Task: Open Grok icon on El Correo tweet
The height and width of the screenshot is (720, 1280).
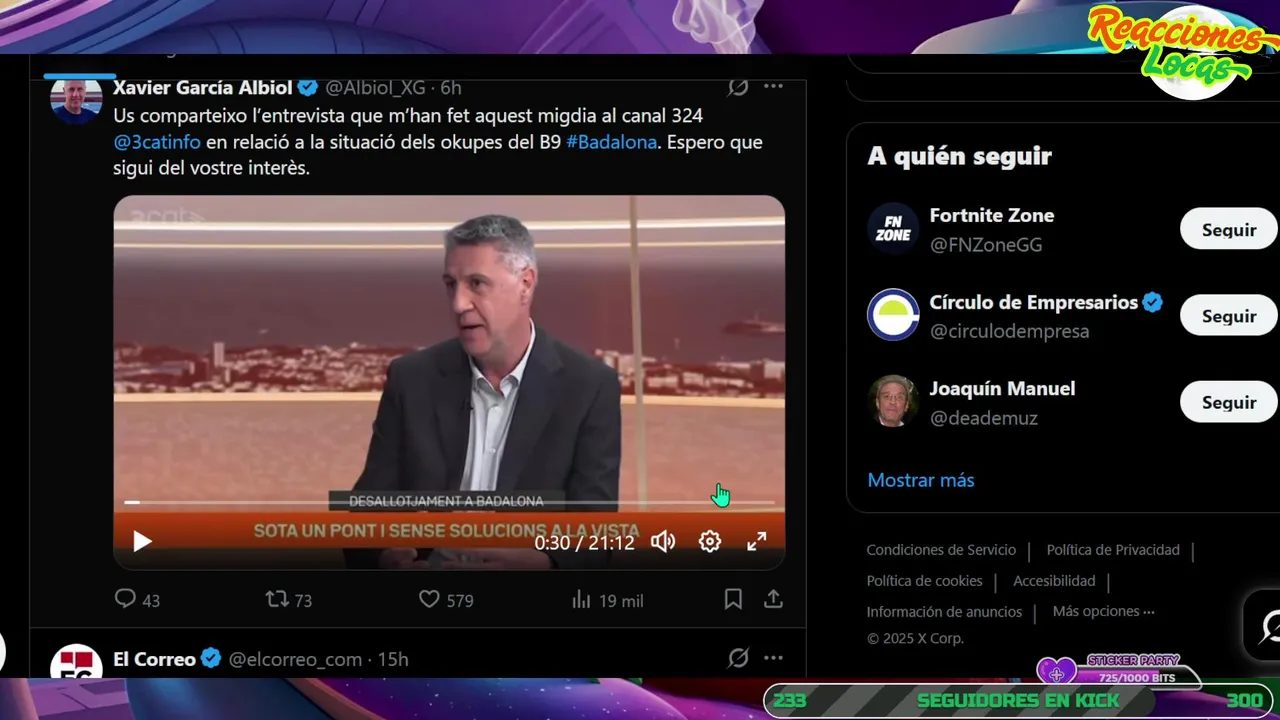Action: pos(738,658)
